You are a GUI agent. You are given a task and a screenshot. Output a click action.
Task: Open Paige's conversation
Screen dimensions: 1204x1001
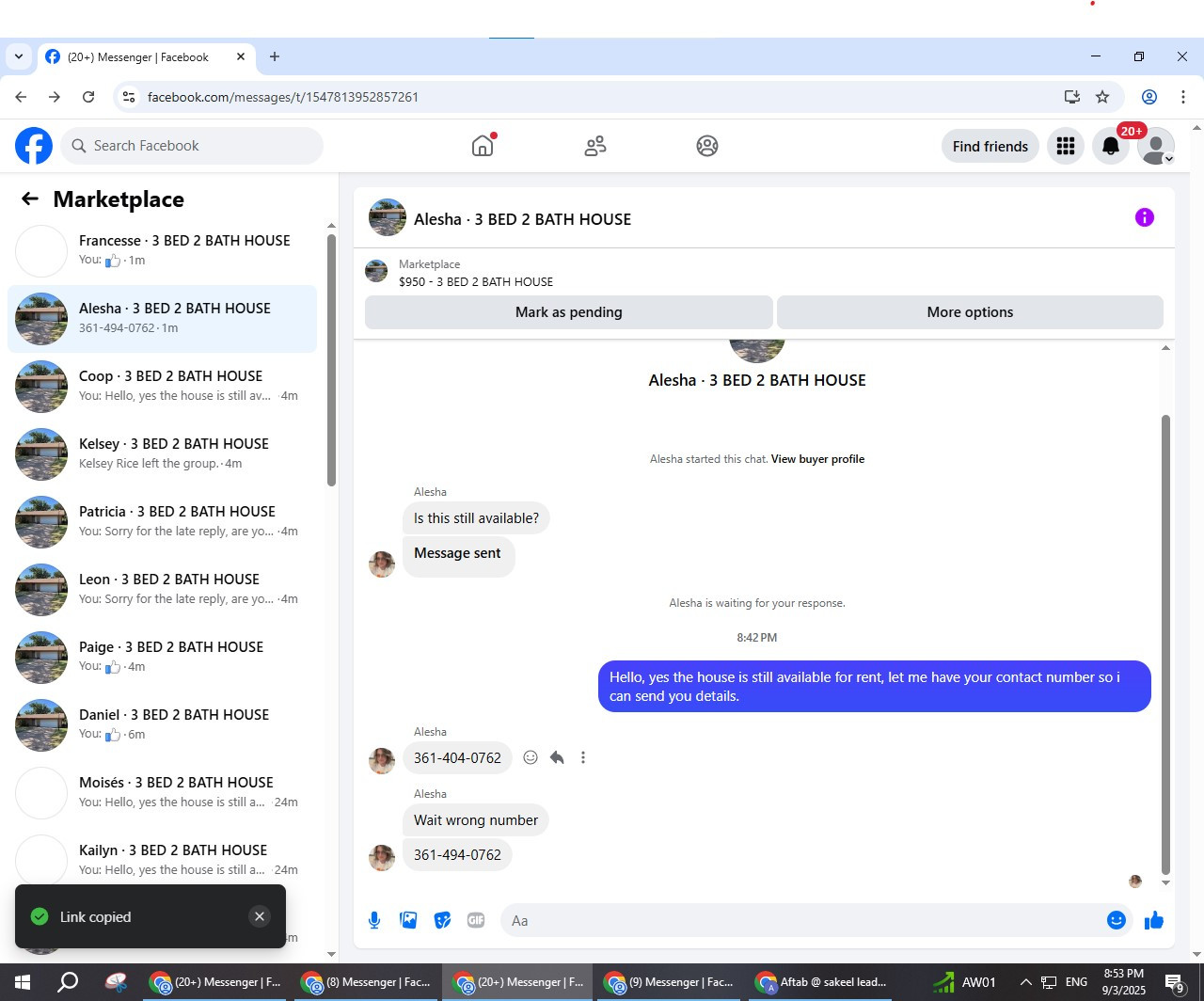click(x=162, y=657)
